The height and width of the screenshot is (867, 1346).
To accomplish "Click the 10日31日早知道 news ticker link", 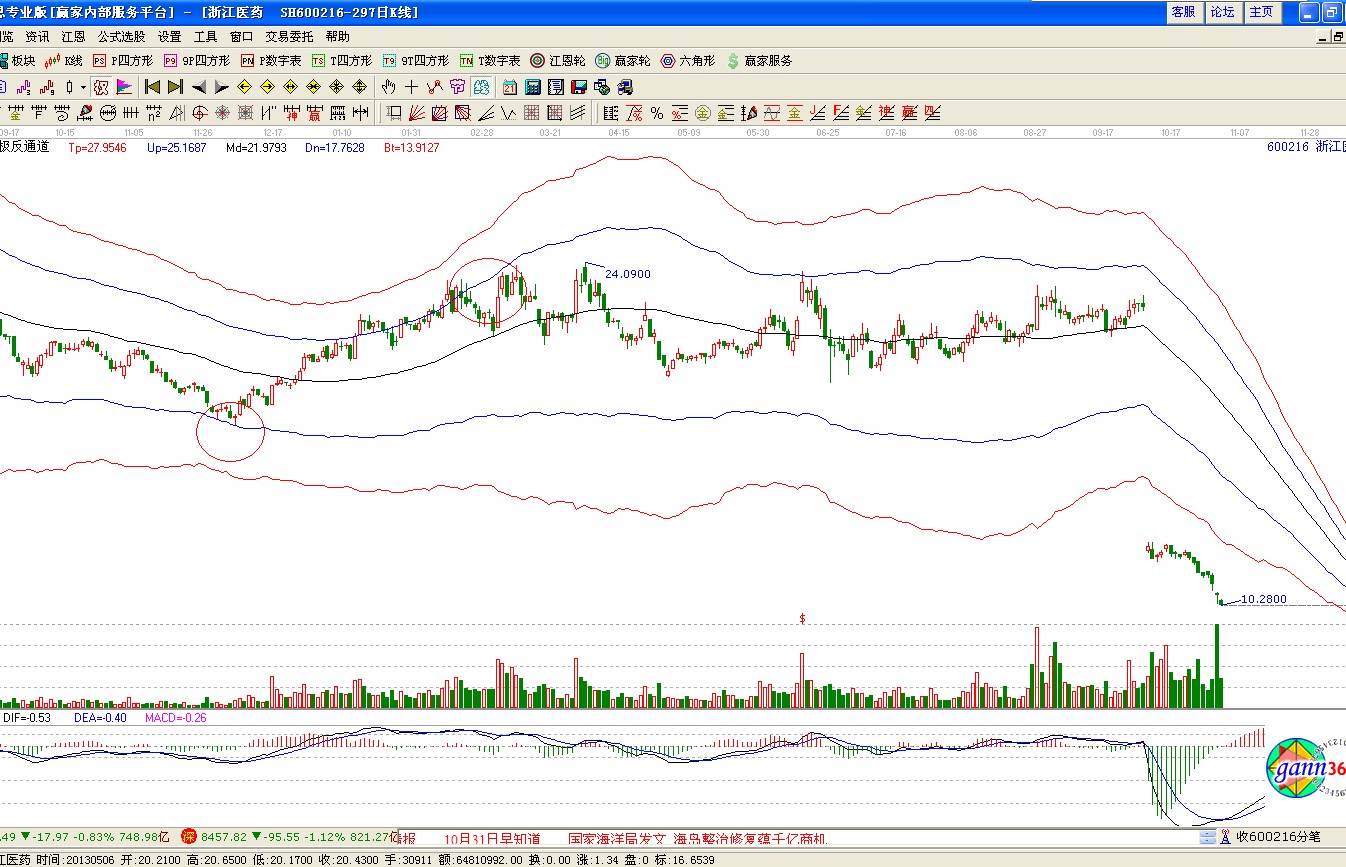I will click(492, 838).
